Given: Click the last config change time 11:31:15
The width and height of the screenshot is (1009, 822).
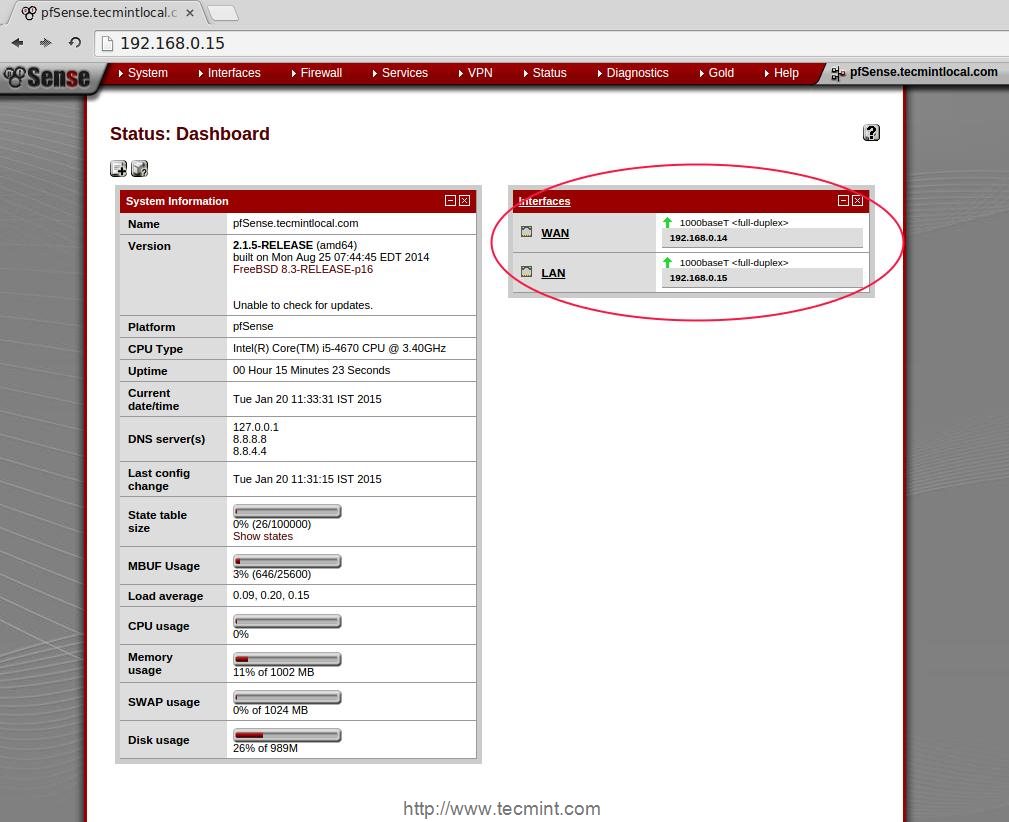Looking at the screenshot, I should 307,479.
